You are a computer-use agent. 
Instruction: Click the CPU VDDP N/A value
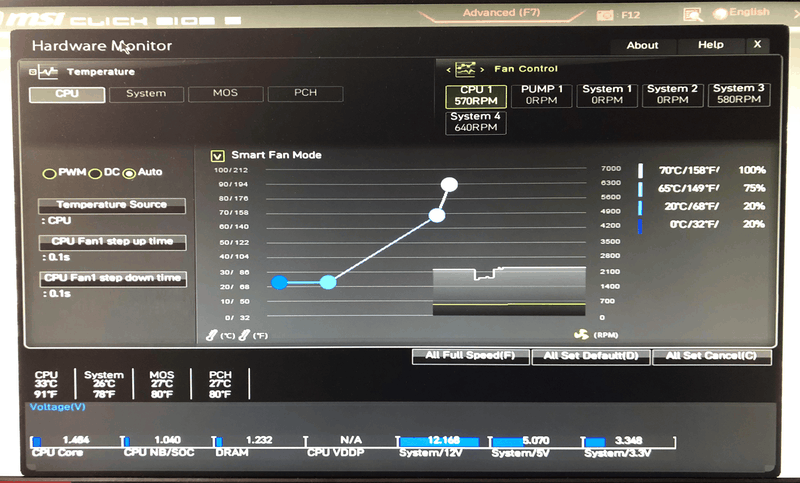[x=351, y=440]
